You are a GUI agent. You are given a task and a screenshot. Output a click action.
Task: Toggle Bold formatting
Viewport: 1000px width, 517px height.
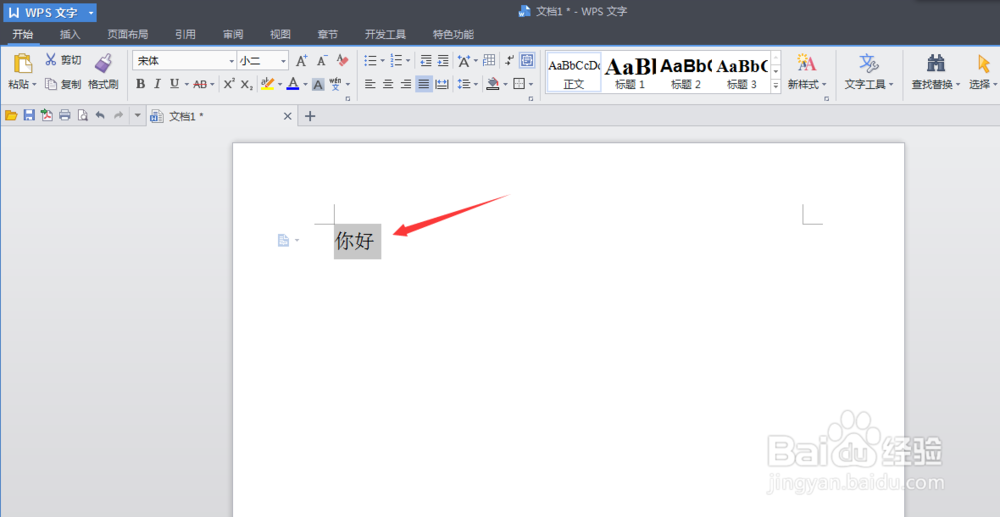(140, 84)
